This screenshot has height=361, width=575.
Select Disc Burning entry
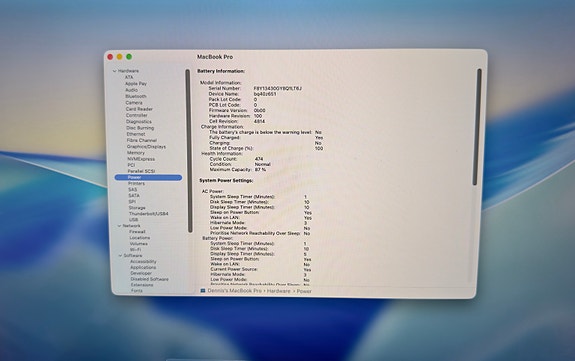point(140,128)
